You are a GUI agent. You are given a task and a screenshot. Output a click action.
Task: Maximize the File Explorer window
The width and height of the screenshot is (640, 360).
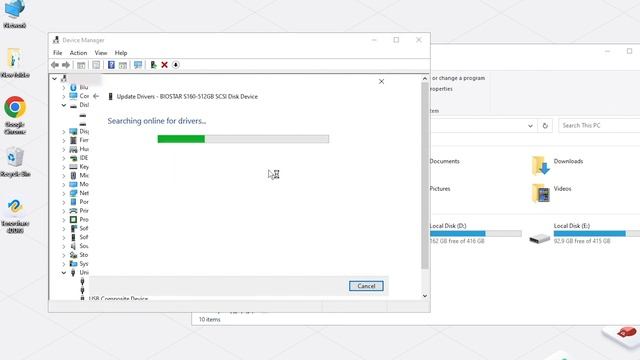tap(629, 51)
